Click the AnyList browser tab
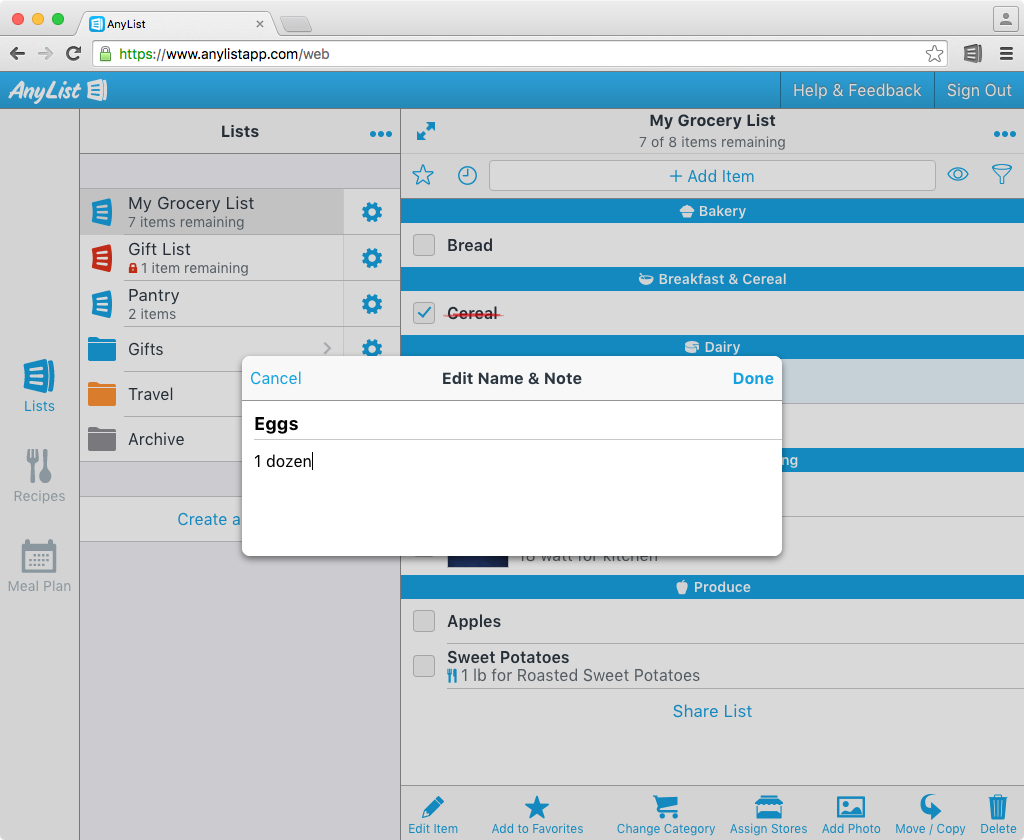 [x=176, y=24]
